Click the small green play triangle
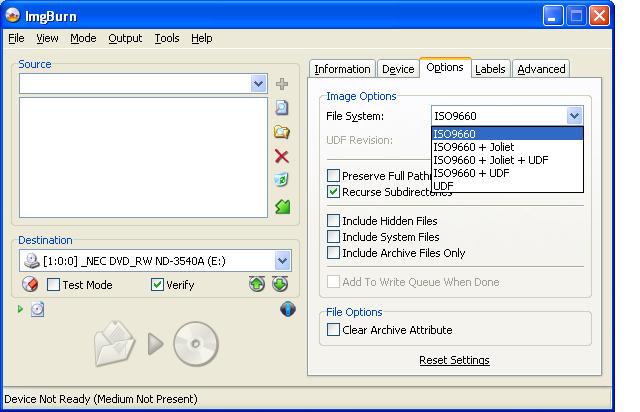 (x=20, y=310)
